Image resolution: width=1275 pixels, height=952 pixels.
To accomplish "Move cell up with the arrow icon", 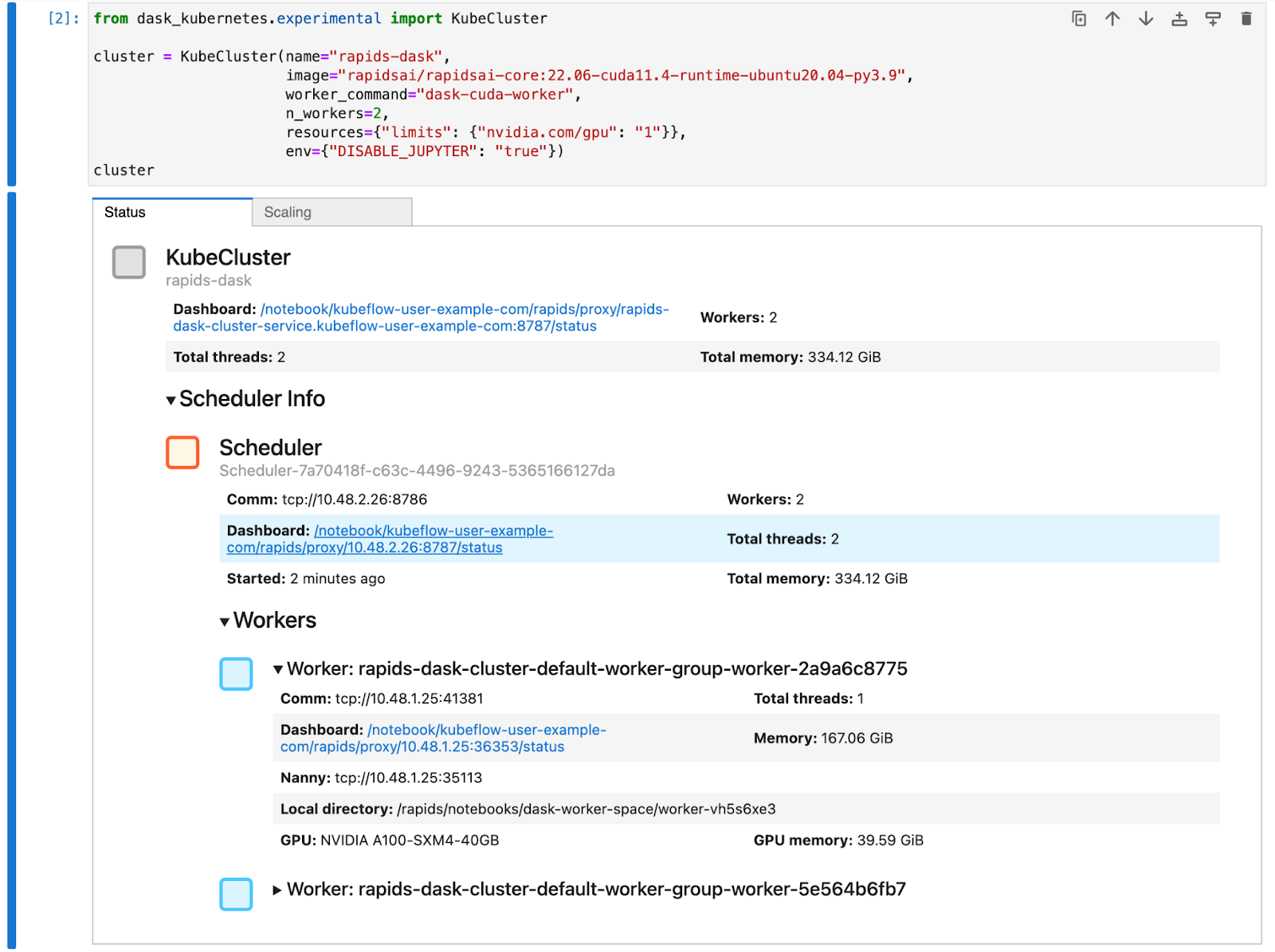I will click(1112, 18).
